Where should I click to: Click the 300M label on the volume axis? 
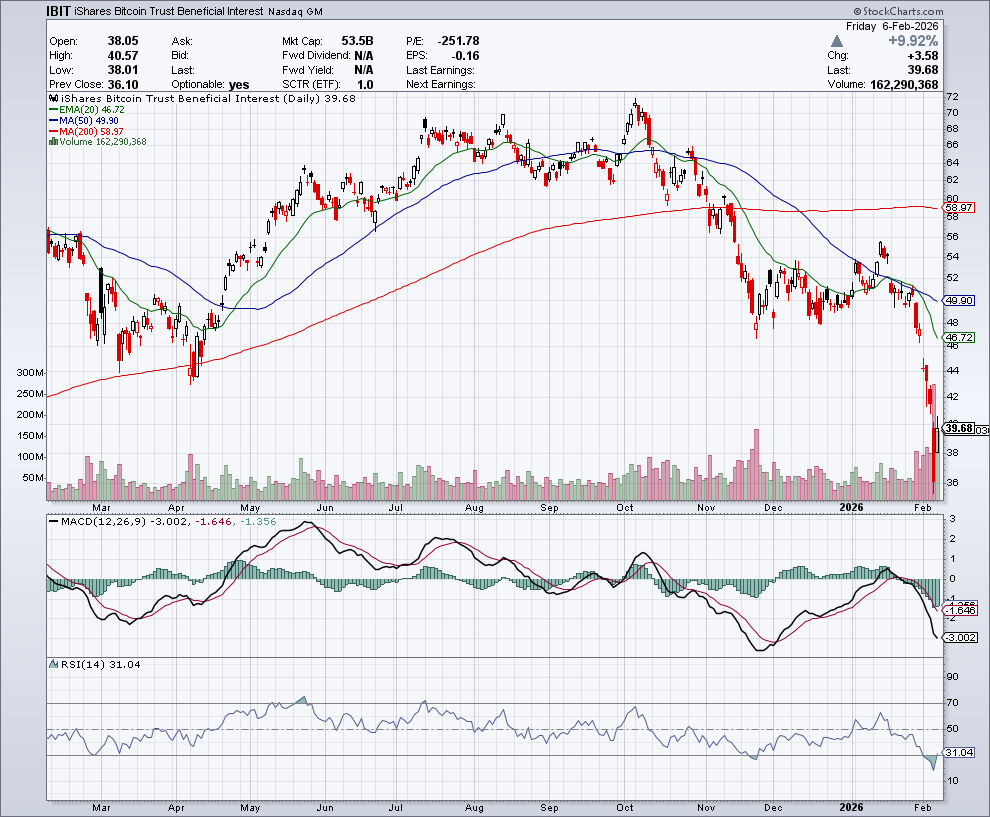pos(30,373)
